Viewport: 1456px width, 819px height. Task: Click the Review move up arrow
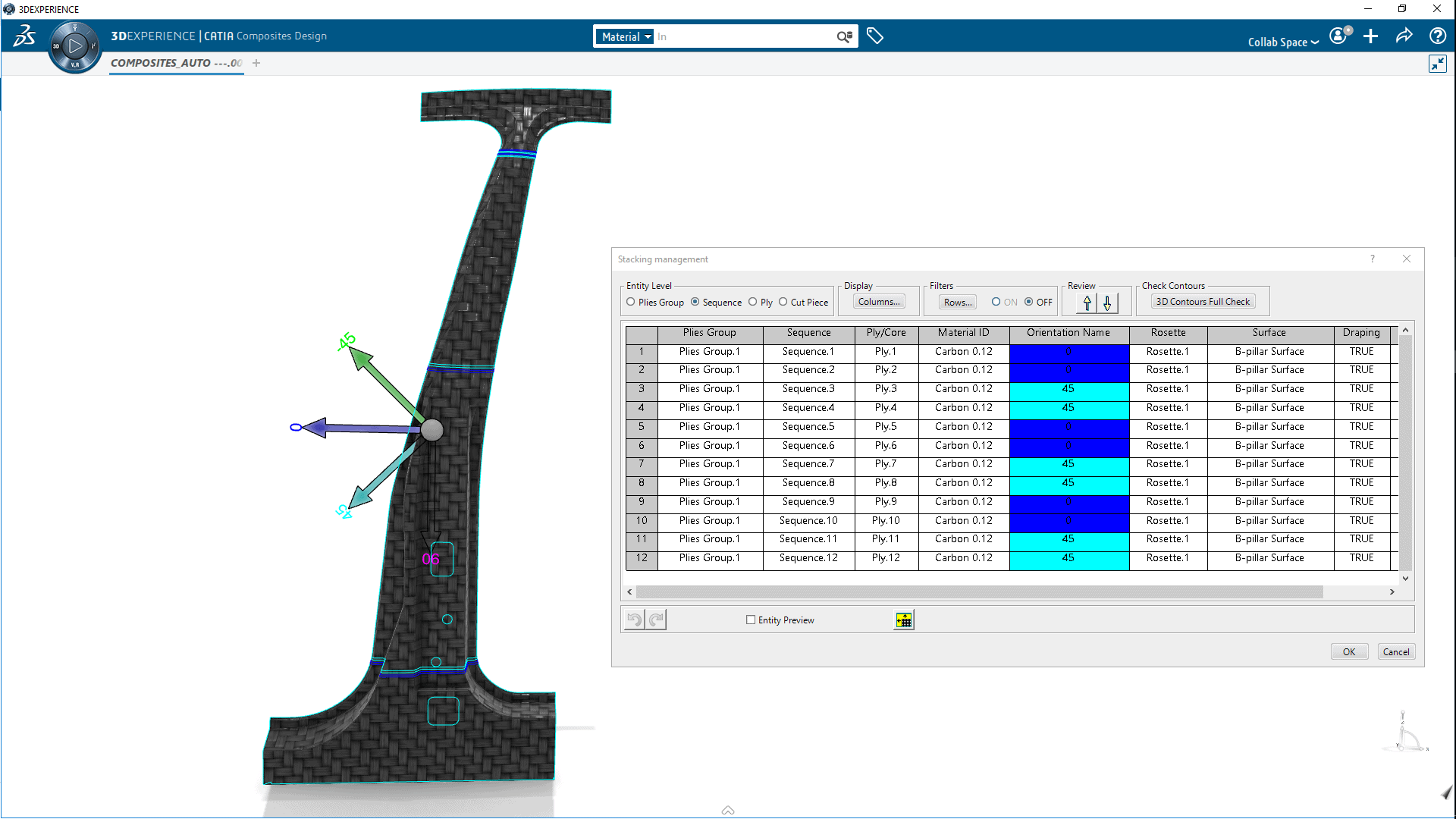coord(1087,303)
